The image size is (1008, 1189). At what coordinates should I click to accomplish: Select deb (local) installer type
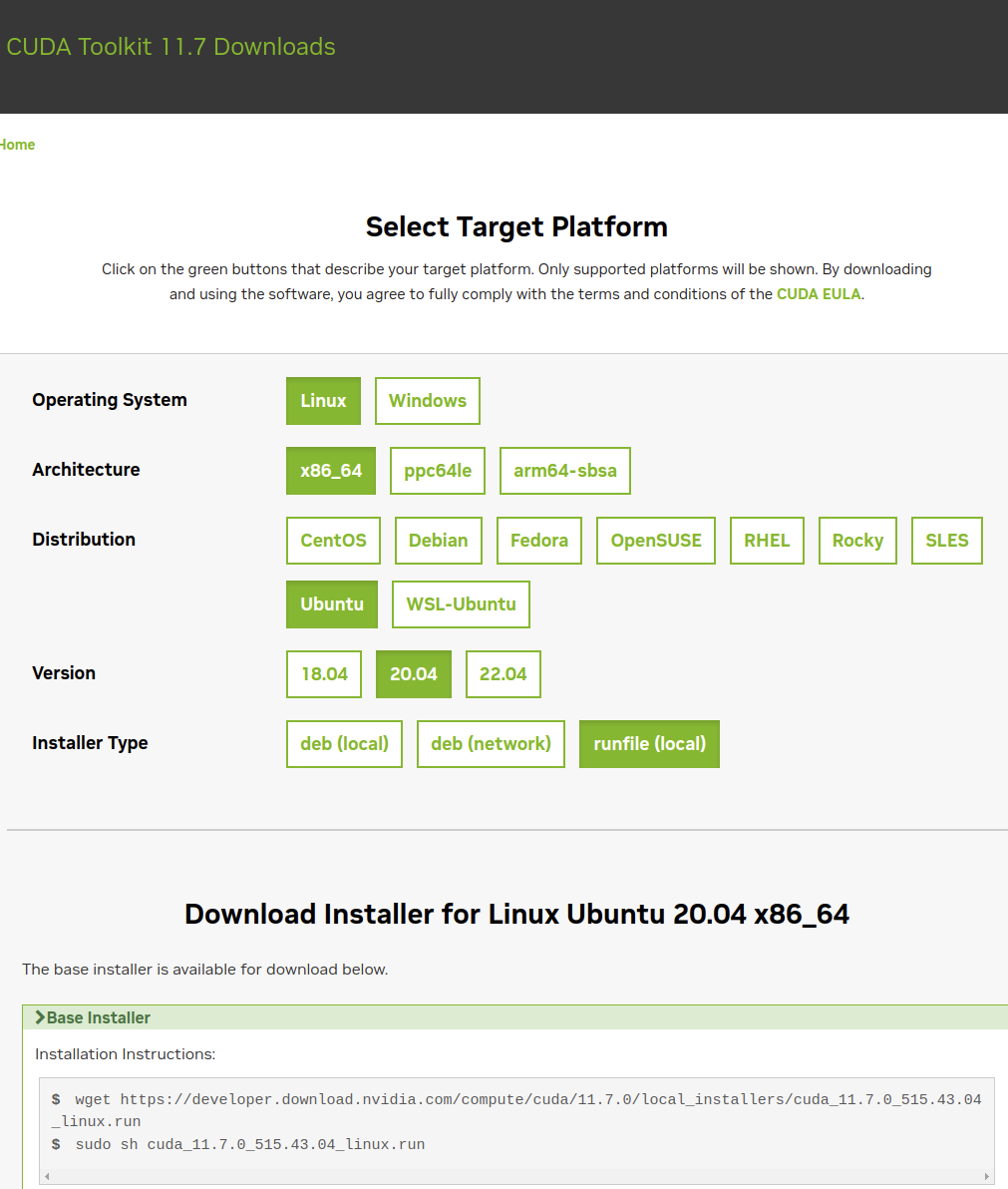click(344, 744)
